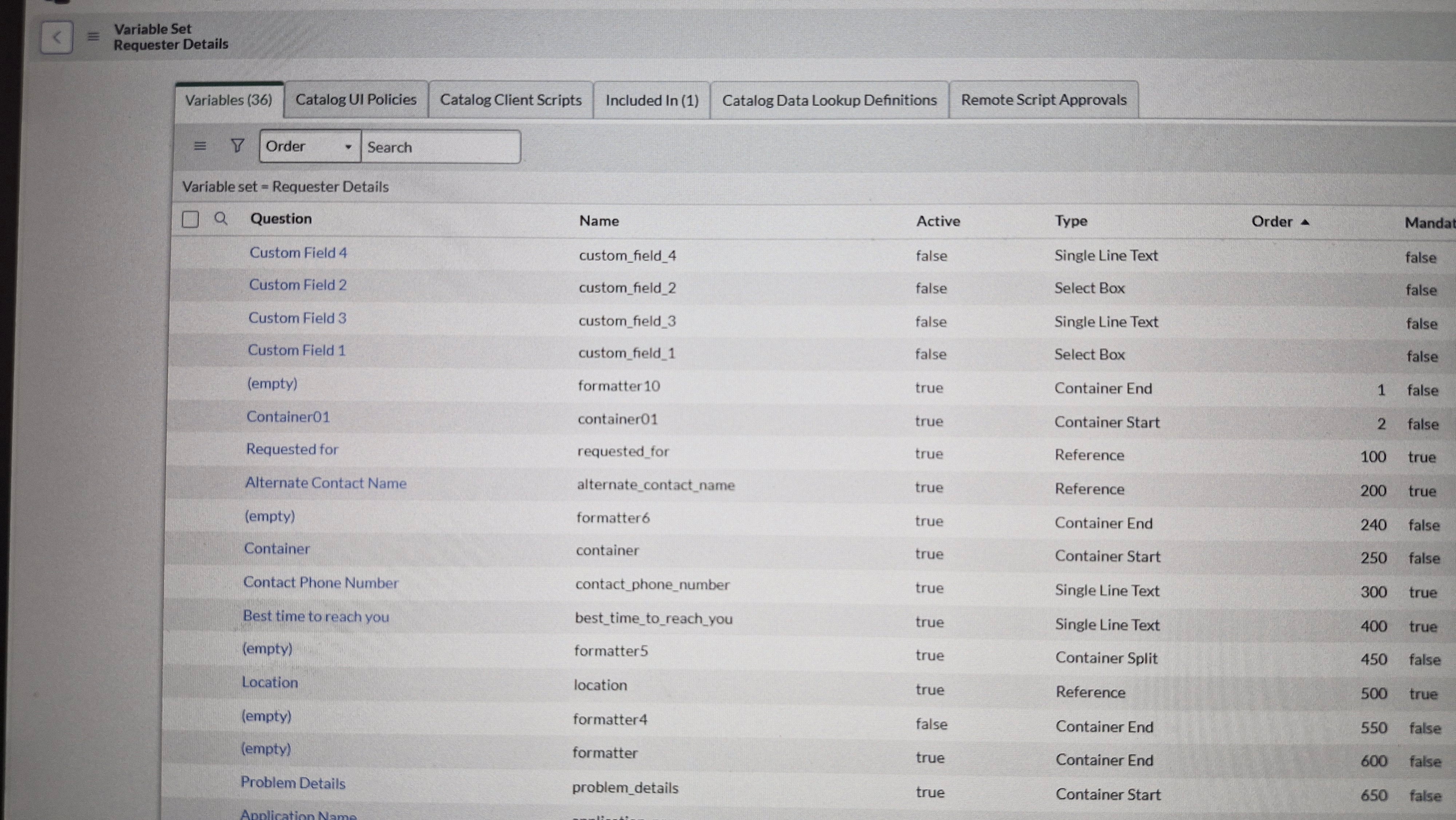The width and height of the screenshot is (1456, 820).
Task: Open the Remote Script Approvals tab
Action: 1043,100
